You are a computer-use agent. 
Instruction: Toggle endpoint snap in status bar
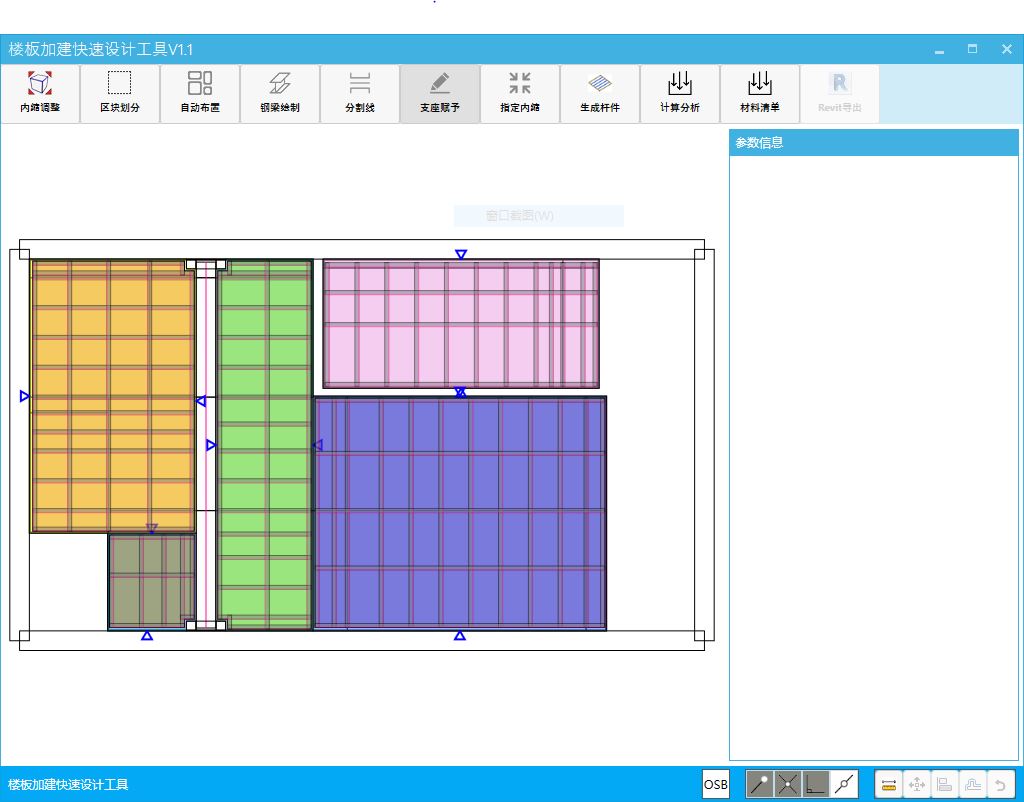point(760,785)
